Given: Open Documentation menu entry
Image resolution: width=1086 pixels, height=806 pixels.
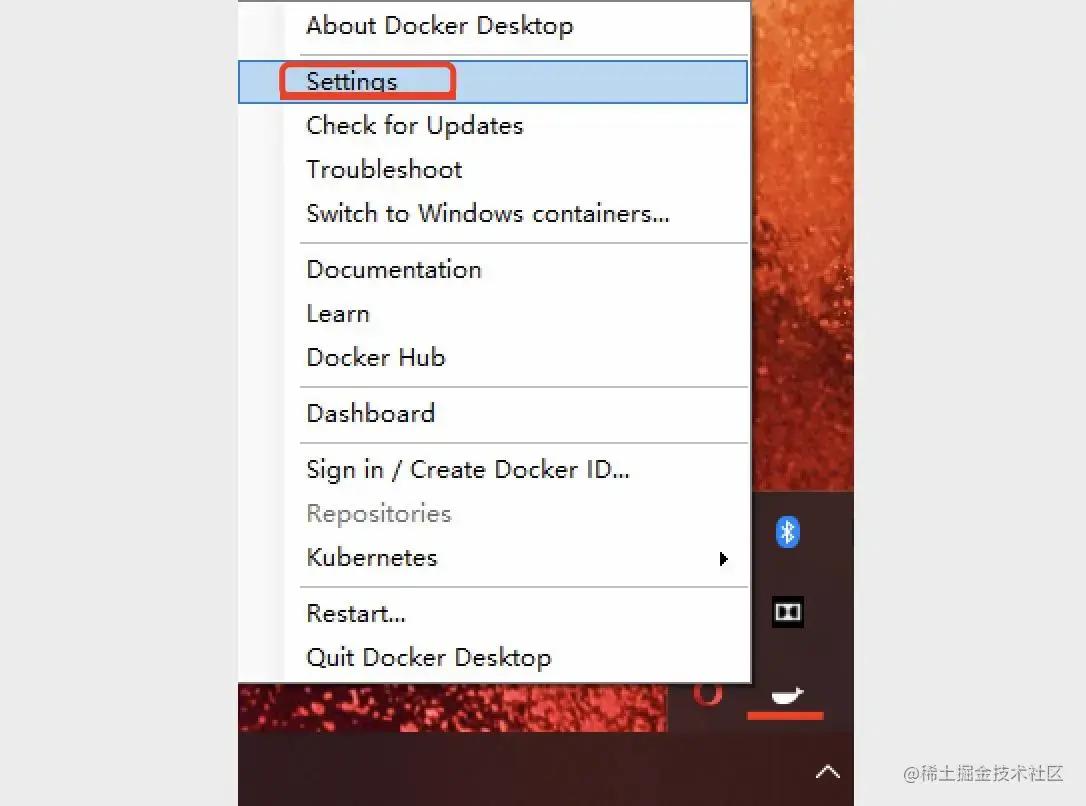Looking at the screenshot, I should tap(492, 269).
